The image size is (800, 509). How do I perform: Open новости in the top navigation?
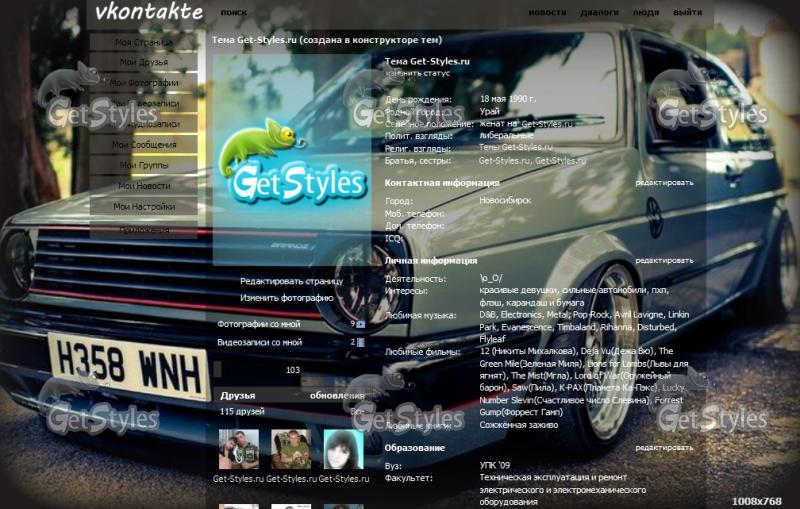(x=547, y=13)
